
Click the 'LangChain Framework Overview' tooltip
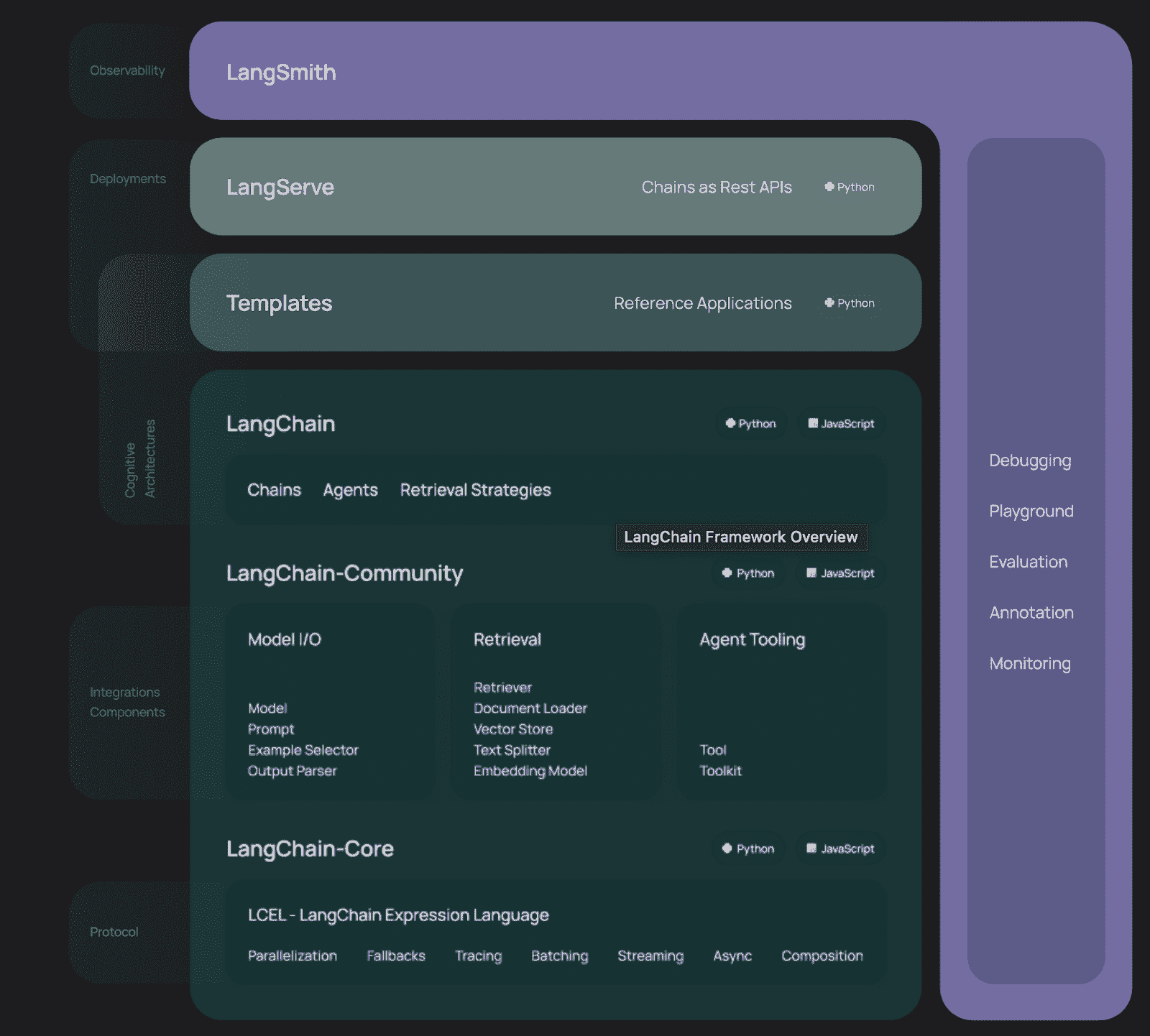(x=741, y=537)
